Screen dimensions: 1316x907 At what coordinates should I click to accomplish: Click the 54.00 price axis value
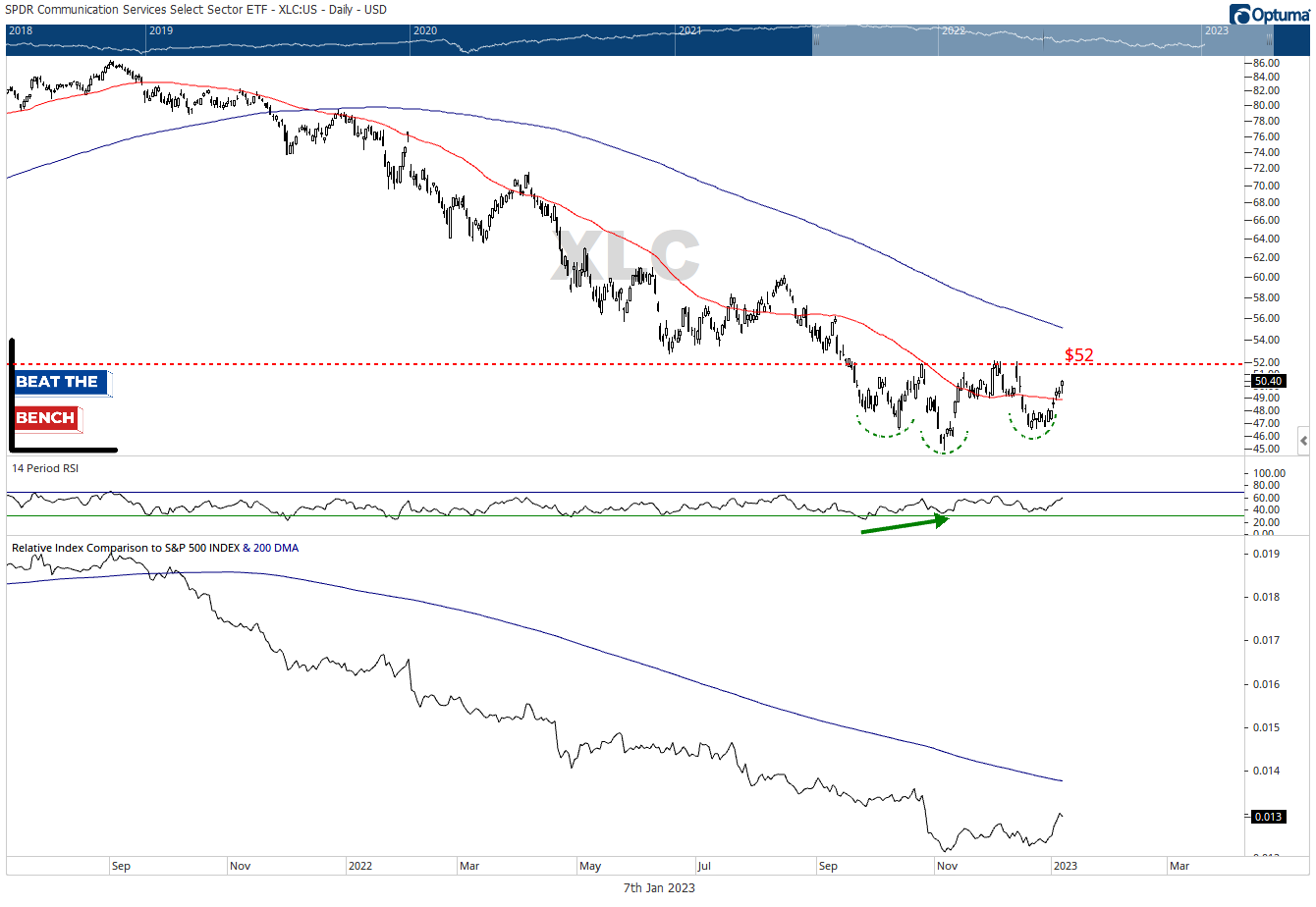(1266, 341)
